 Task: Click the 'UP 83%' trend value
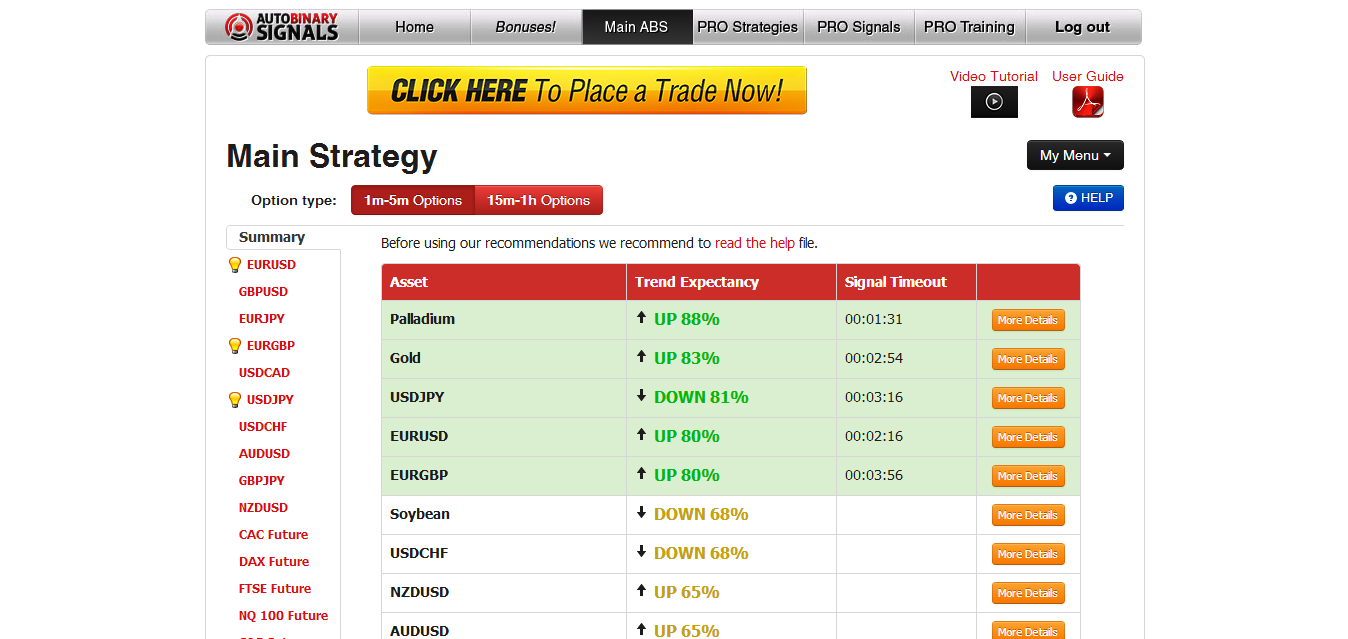point(687,358)
